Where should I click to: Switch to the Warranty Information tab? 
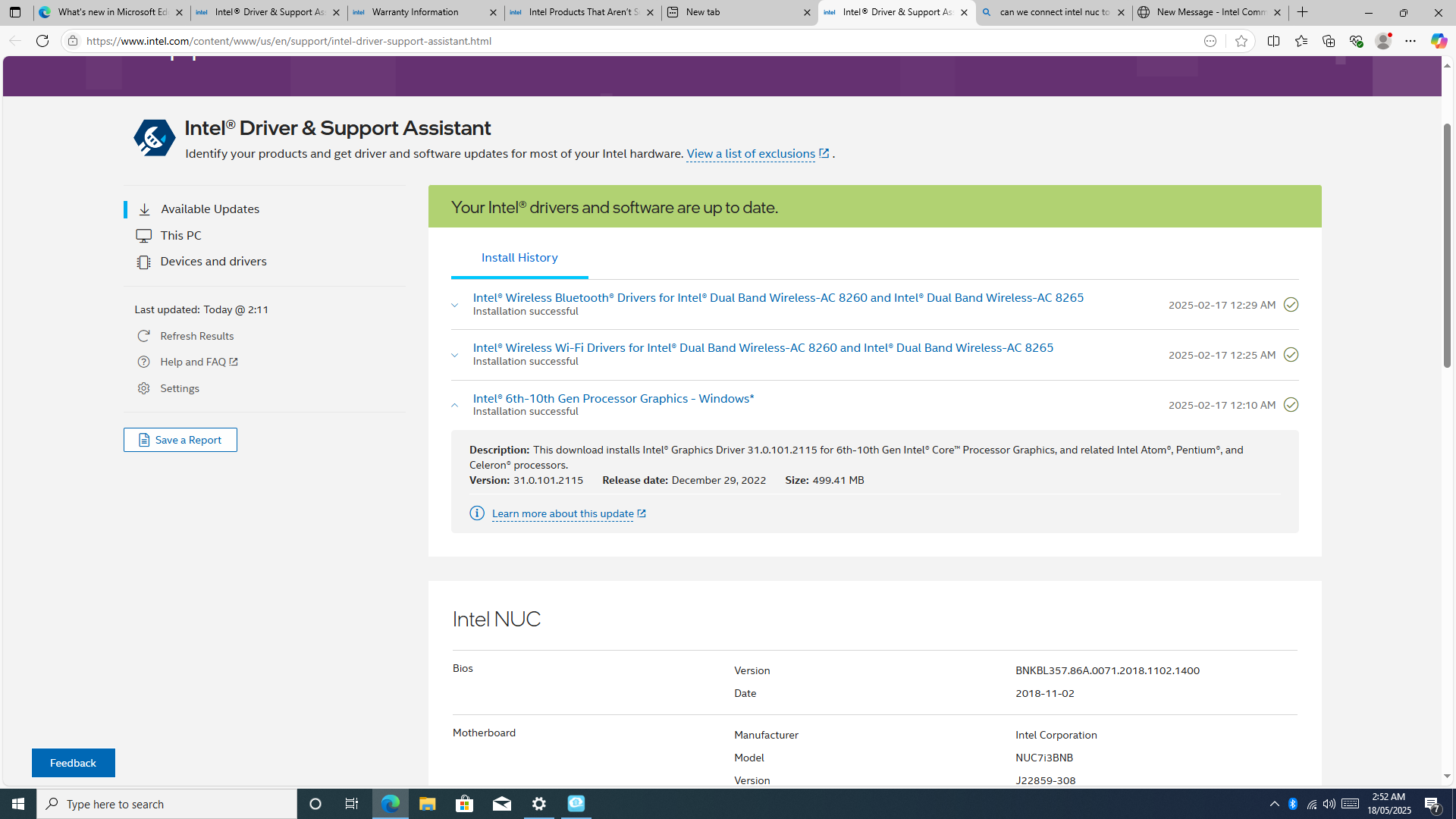click(x=416, y=12)
